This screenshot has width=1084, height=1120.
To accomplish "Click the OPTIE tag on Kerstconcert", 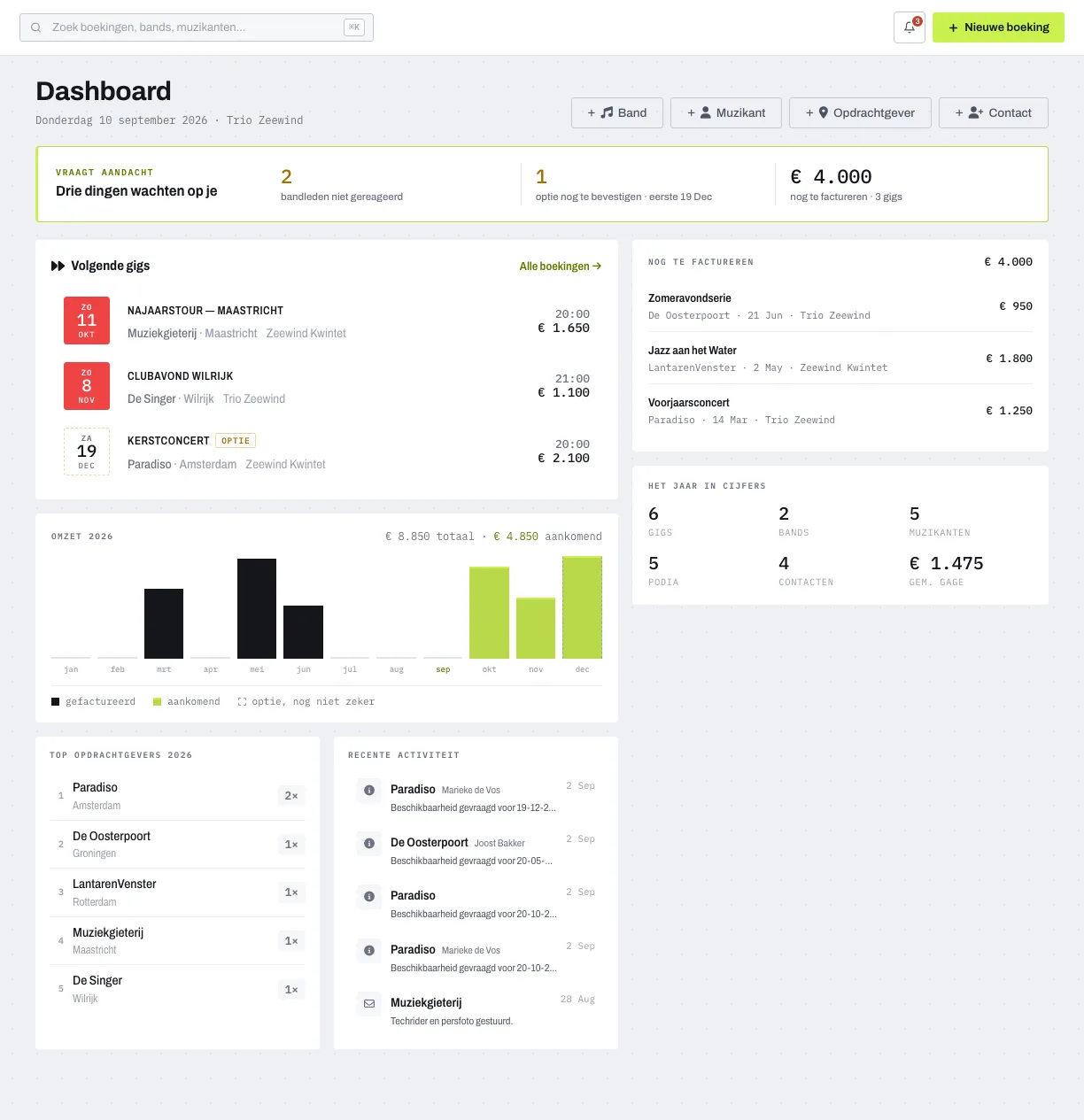I will 236,441.
